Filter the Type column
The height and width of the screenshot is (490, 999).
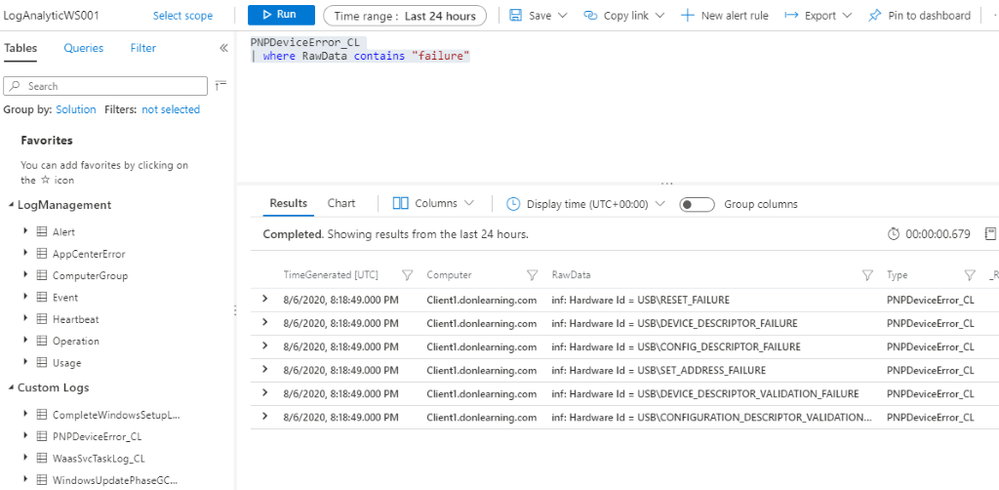click(970, 275)
